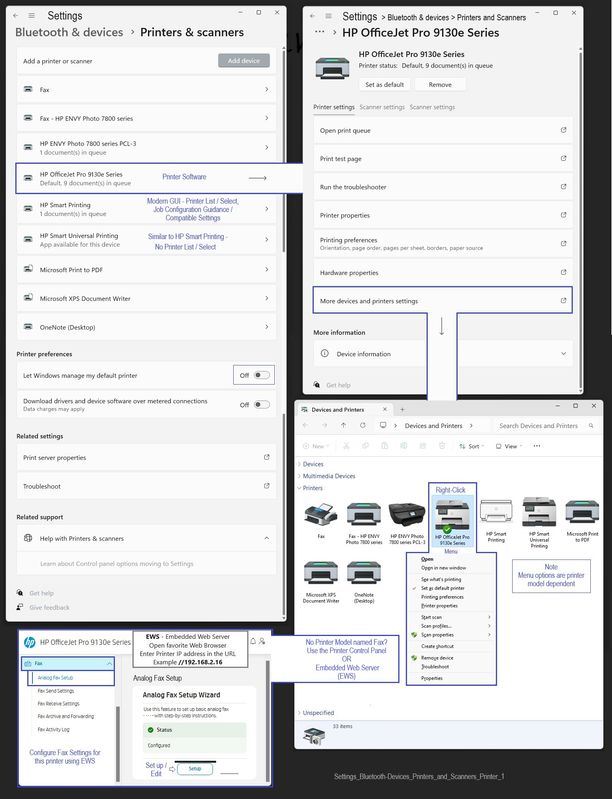Expand Multimedia Devices group
Viewport: 612px width, 799px height.
click(299, 476)
